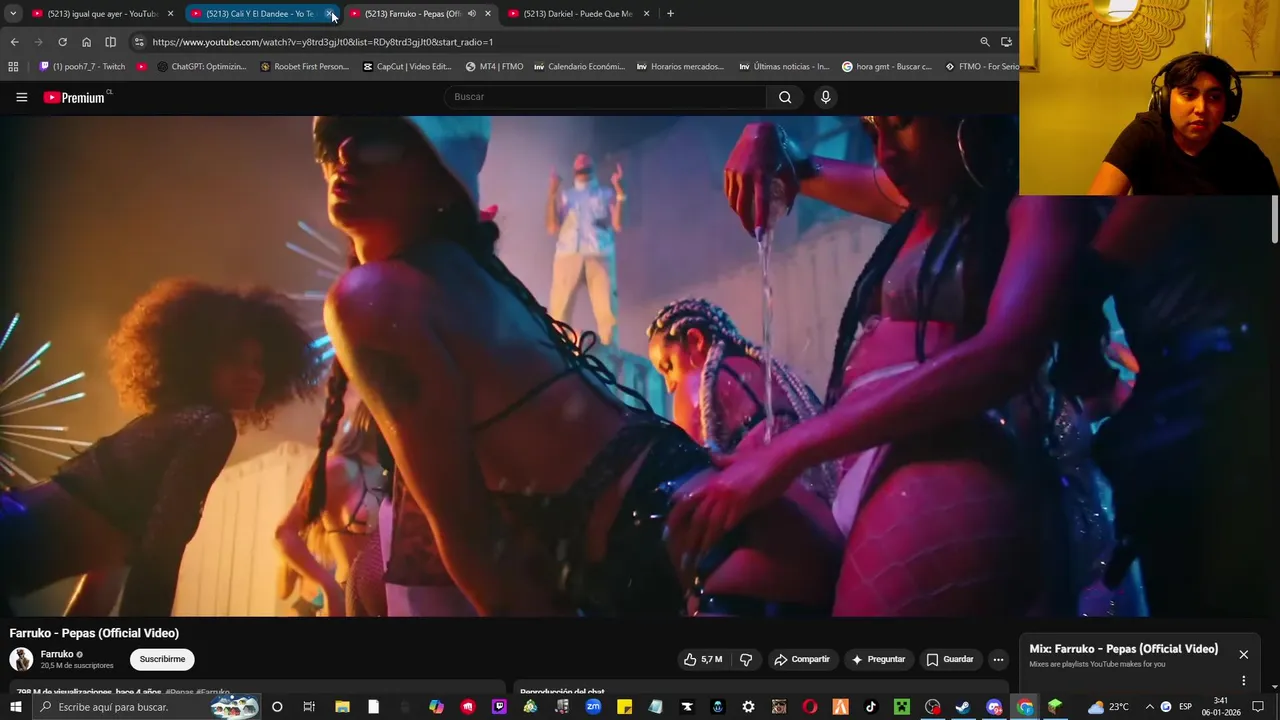Viewport: 1280px width, 720px height.
Task: Mute the Farruko tab audio
Action: point(471,14)
